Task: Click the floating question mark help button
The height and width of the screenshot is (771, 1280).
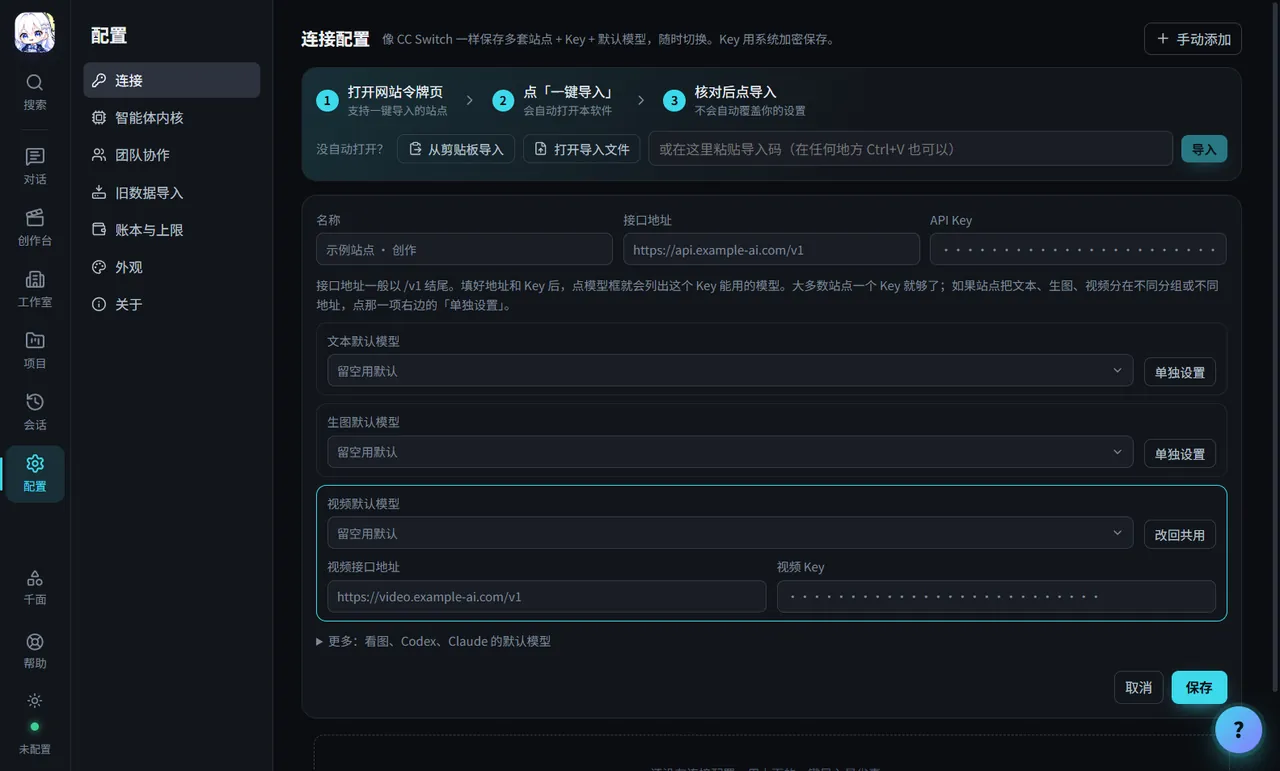Action: point(1238,729)
